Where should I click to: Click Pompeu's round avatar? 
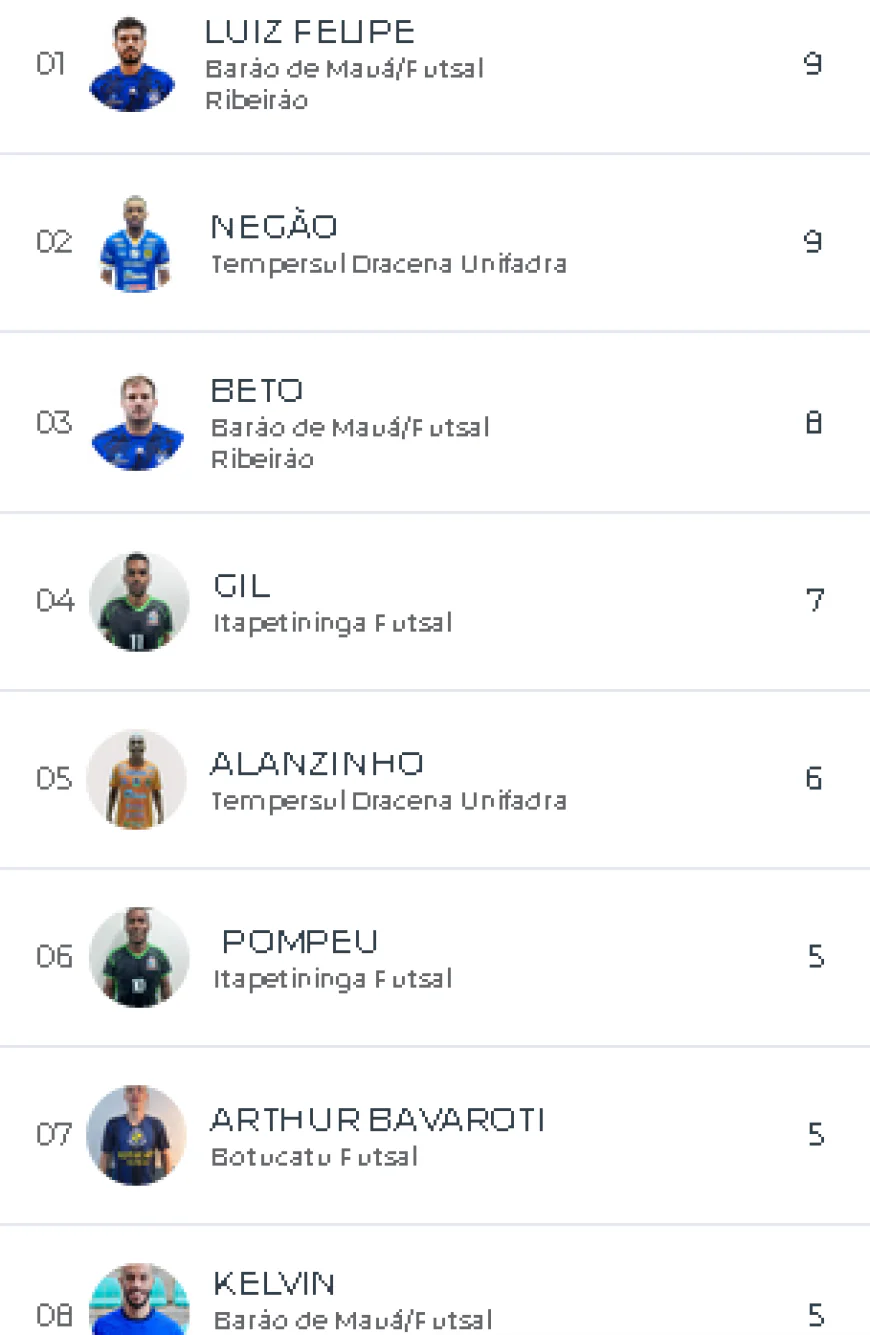tap(138, 957)
